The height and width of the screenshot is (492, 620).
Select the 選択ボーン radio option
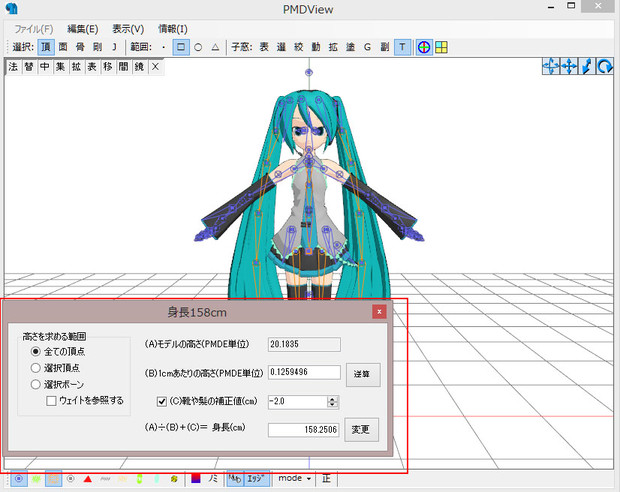[57, 384]
